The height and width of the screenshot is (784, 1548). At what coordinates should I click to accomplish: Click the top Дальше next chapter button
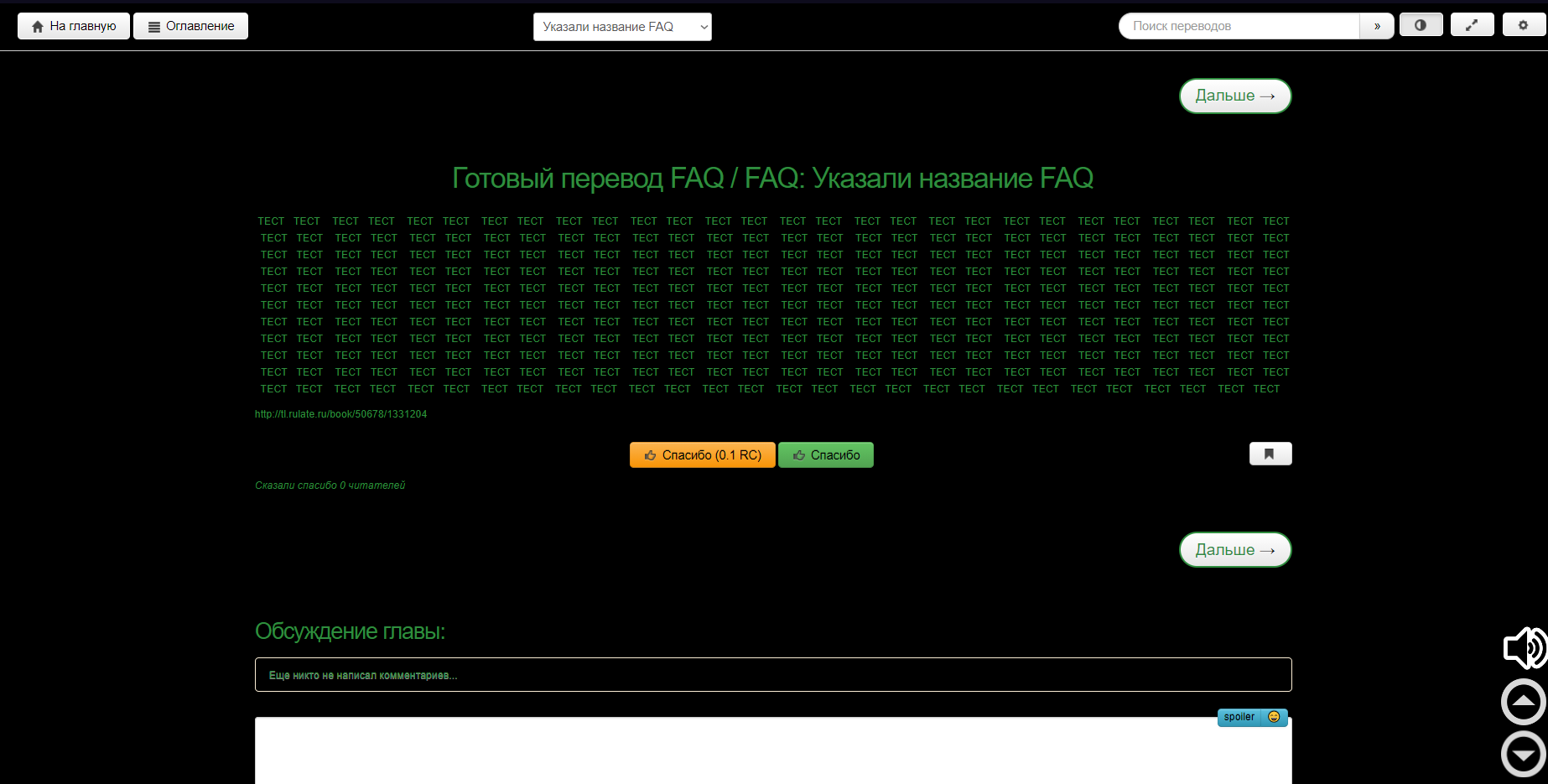pyautogui.click(x=1234, y=96)
